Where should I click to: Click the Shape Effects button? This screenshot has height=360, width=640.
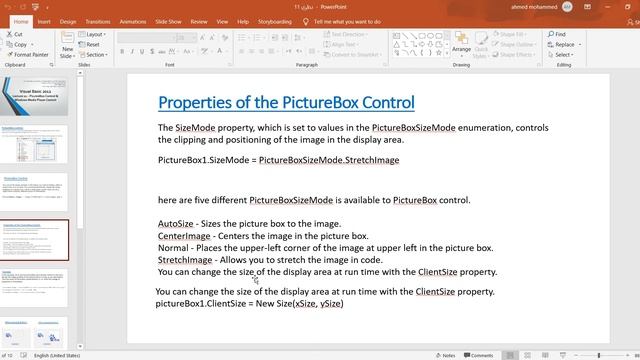tap(513, 55)
